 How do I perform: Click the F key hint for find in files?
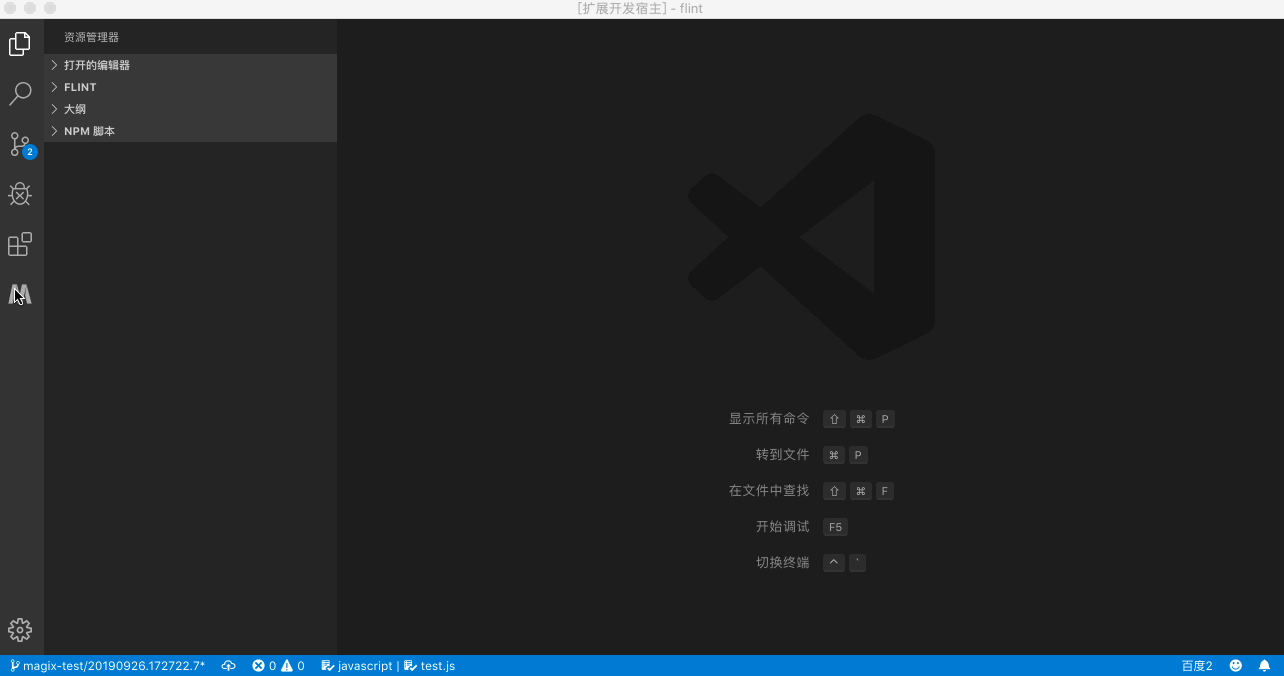click(x=885, y=491)
